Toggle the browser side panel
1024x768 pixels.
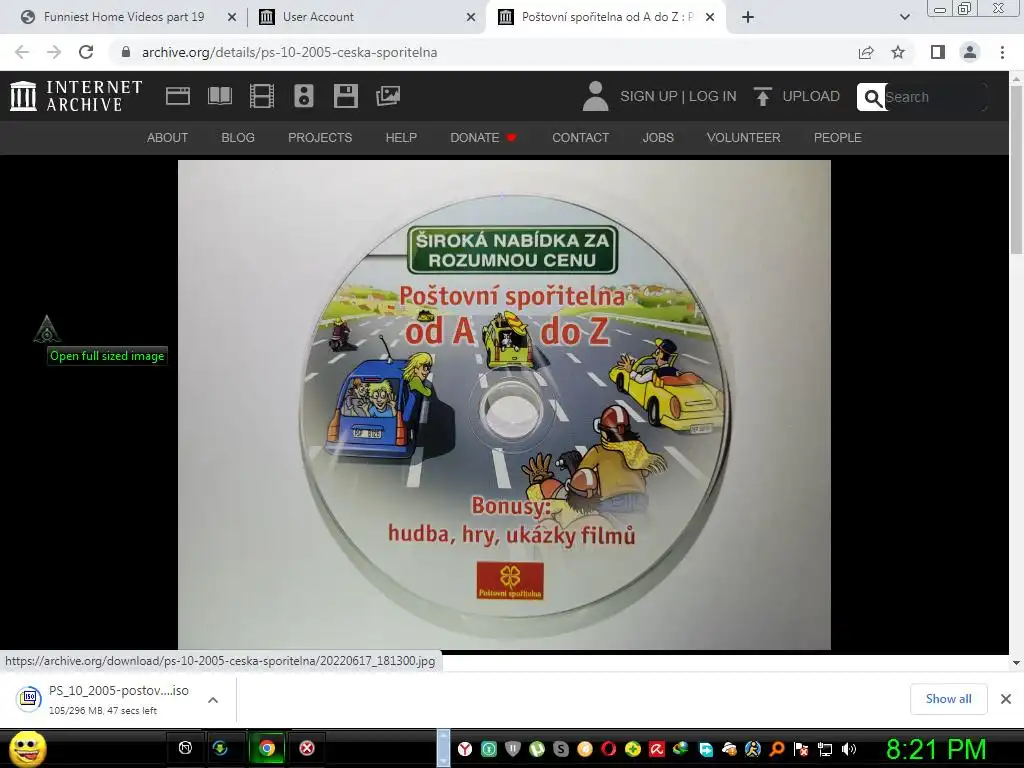point(938,52)
